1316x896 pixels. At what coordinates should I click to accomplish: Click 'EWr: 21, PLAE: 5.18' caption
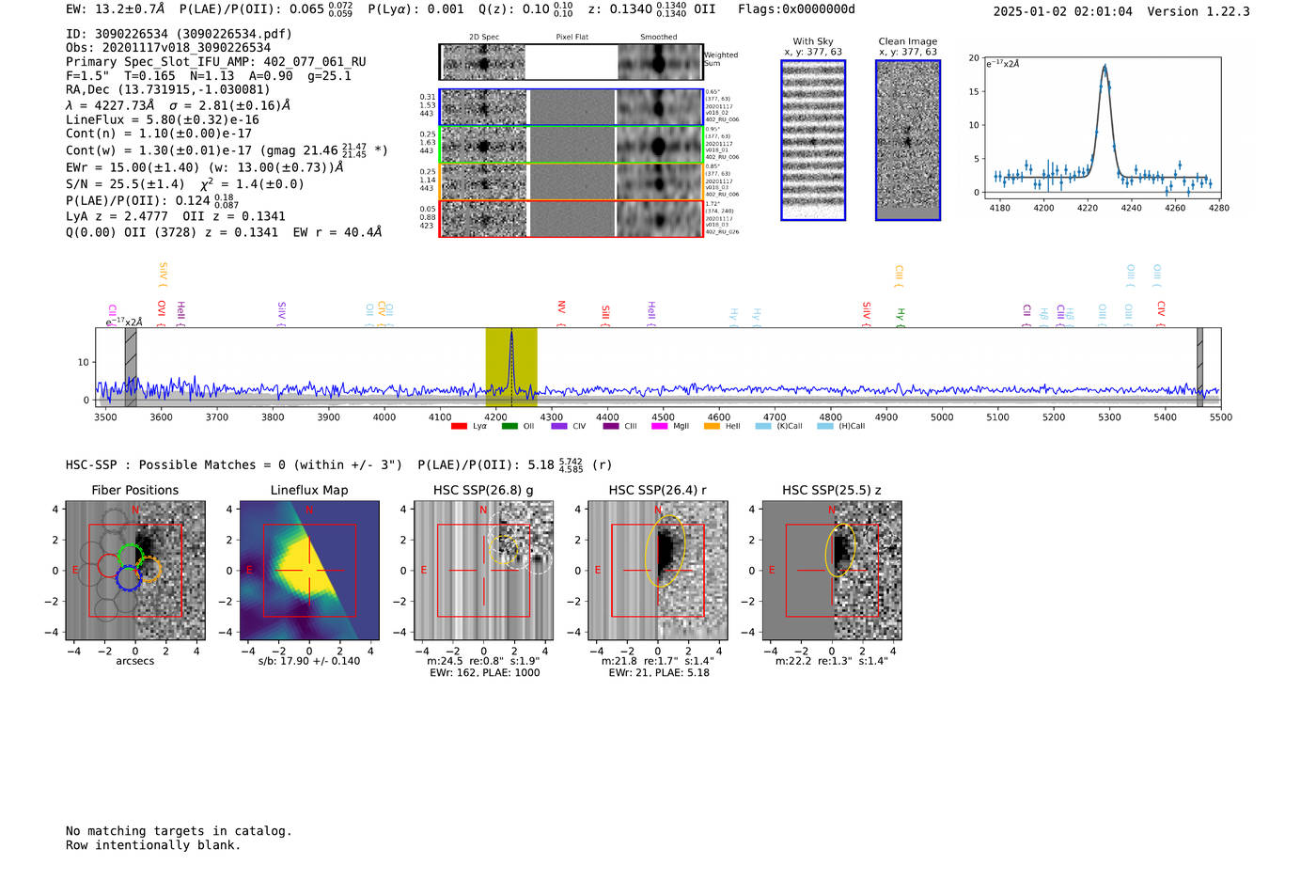pos(659,673)
